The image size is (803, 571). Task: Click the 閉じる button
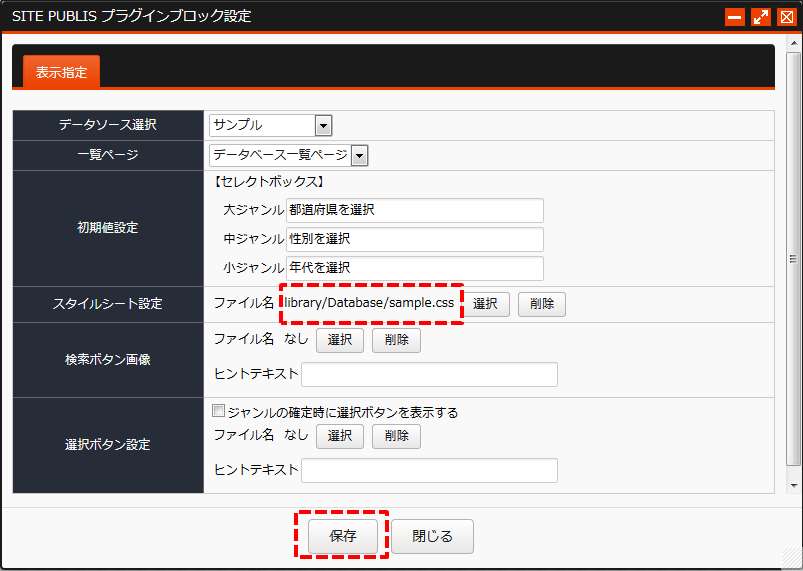click(432, 536)
